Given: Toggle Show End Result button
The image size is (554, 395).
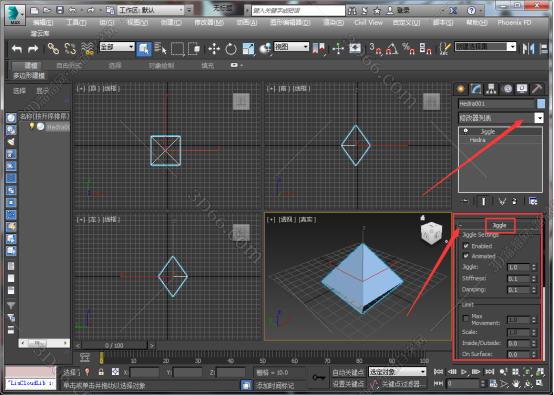Looking at the screenshot, I should 483,201.
